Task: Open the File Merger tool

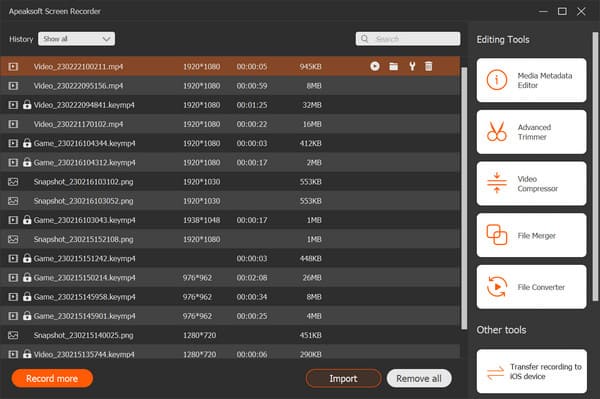Action: (531, 235)
